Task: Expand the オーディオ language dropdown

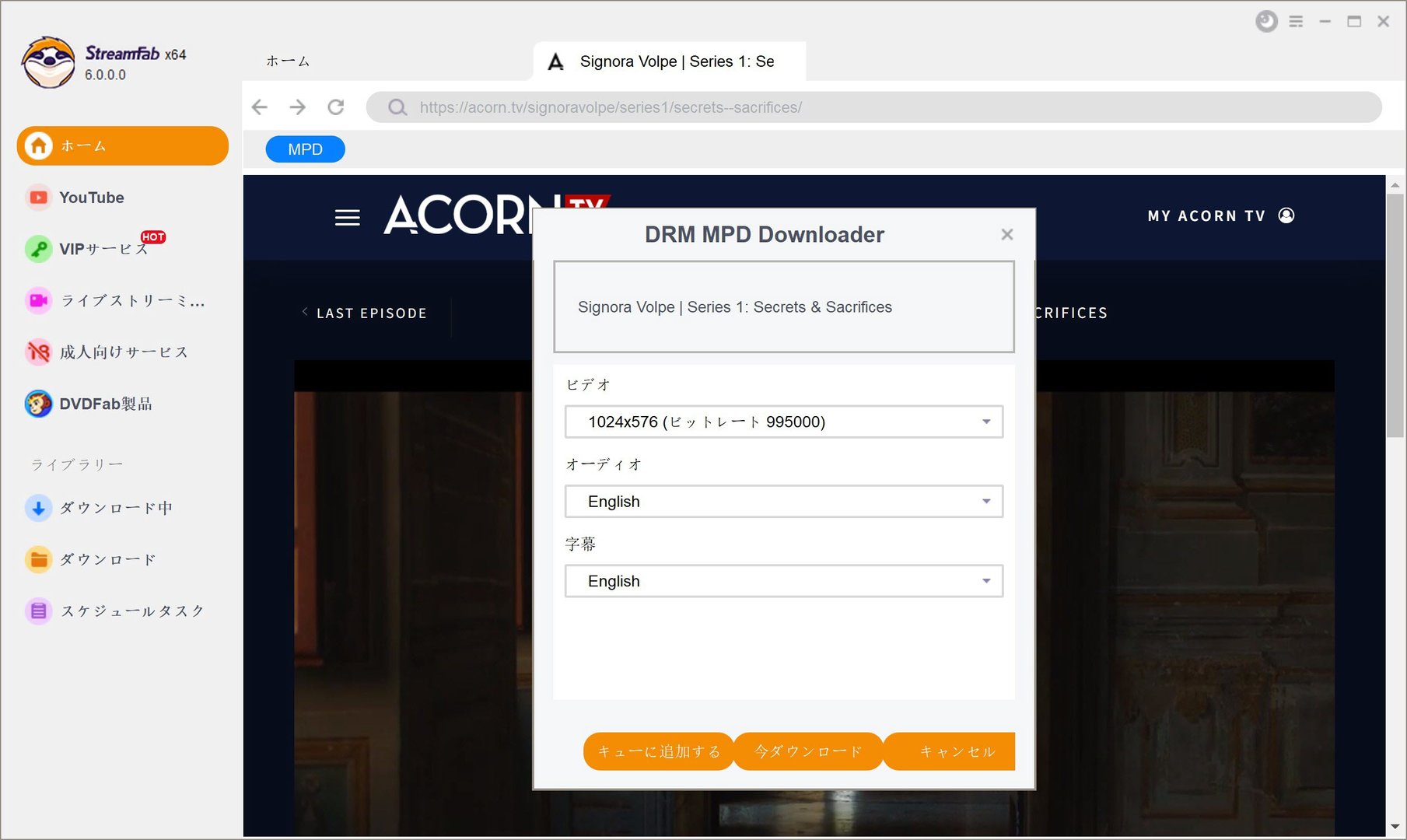Action: point(784,502)
